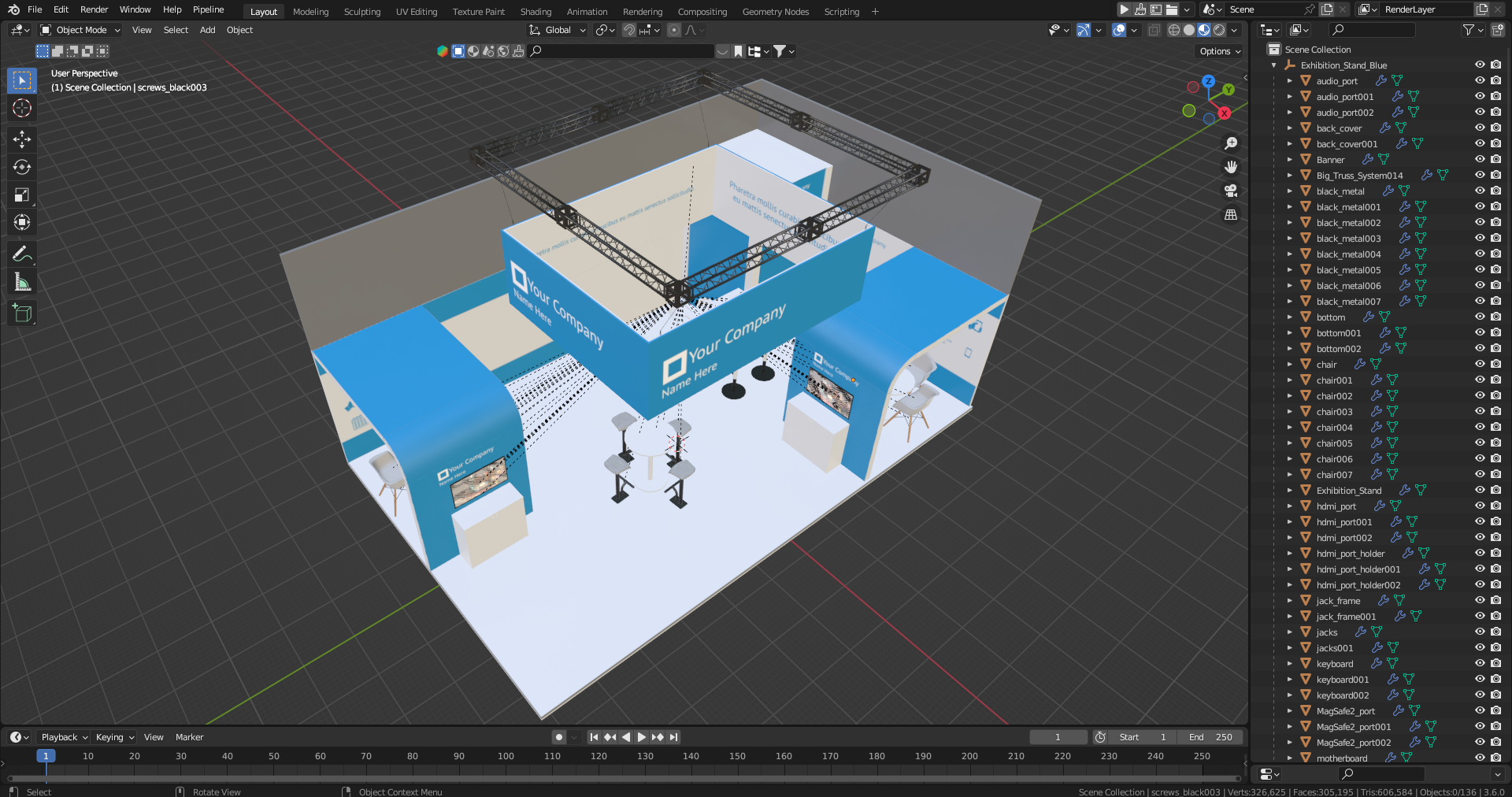The height and width of the screenshot is (797, 1512).
Task: Toggle viewport gizmos display
Action: 1084,30
